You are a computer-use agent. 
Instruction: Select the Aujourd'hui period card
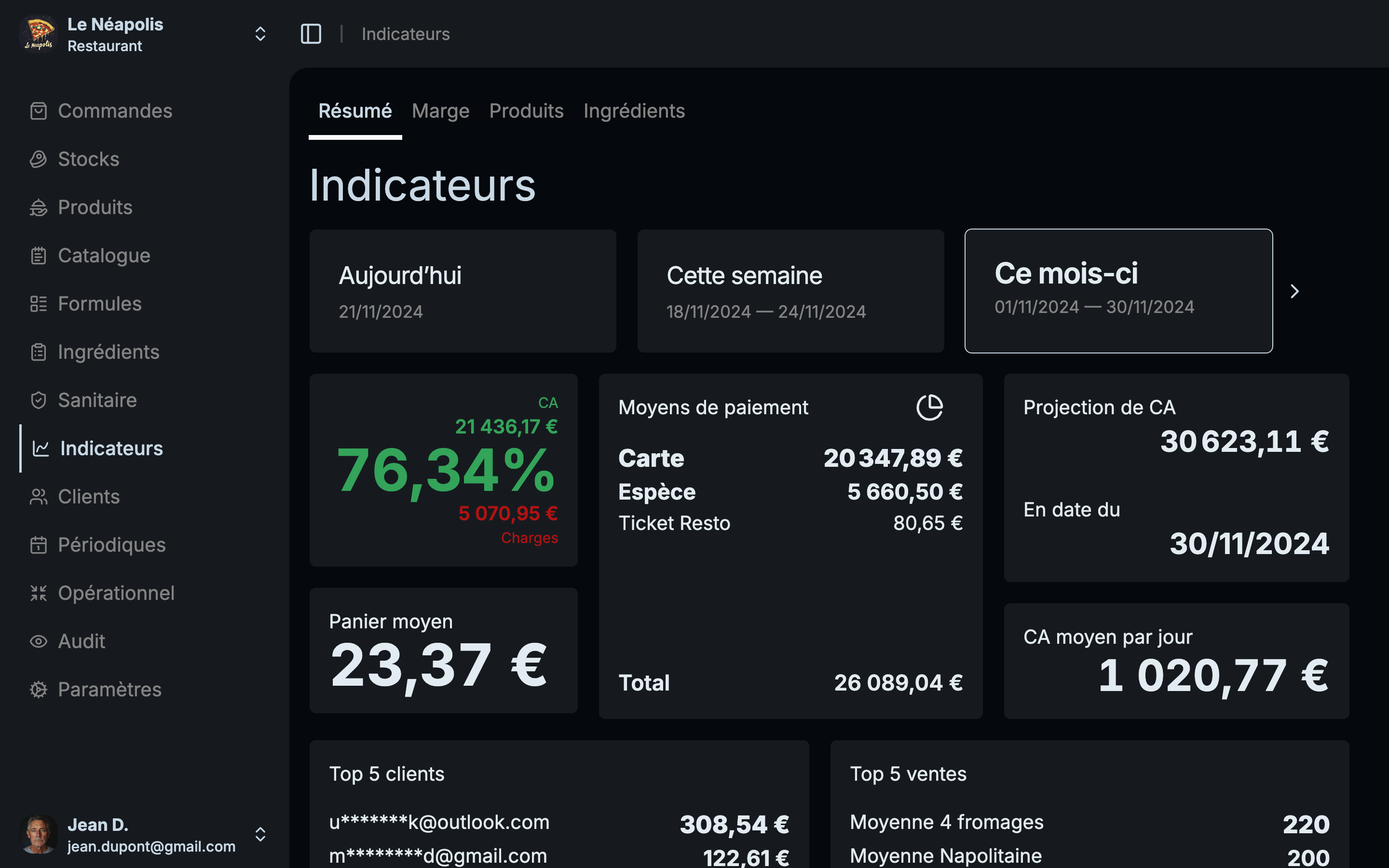pos(463,291)
